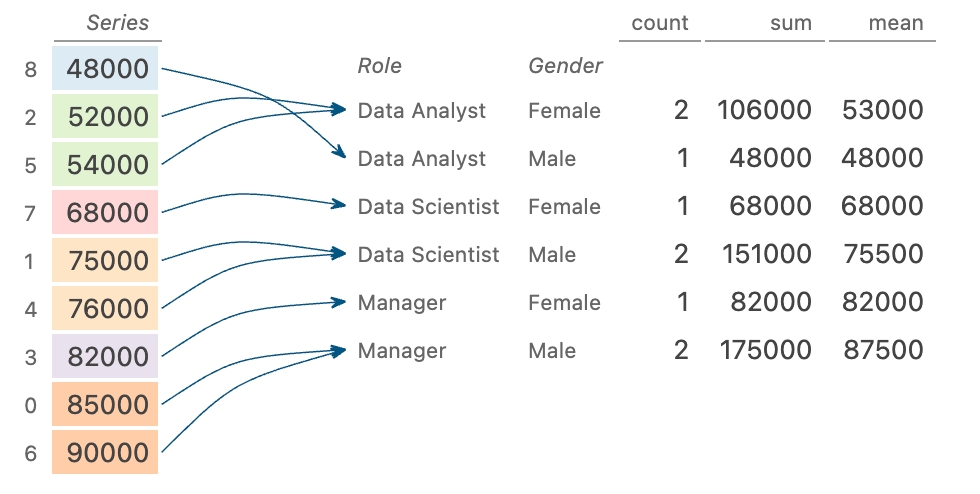This screenshot has width=980, height=494.
Task: Select the Gender index header
Action: [565, 67]
